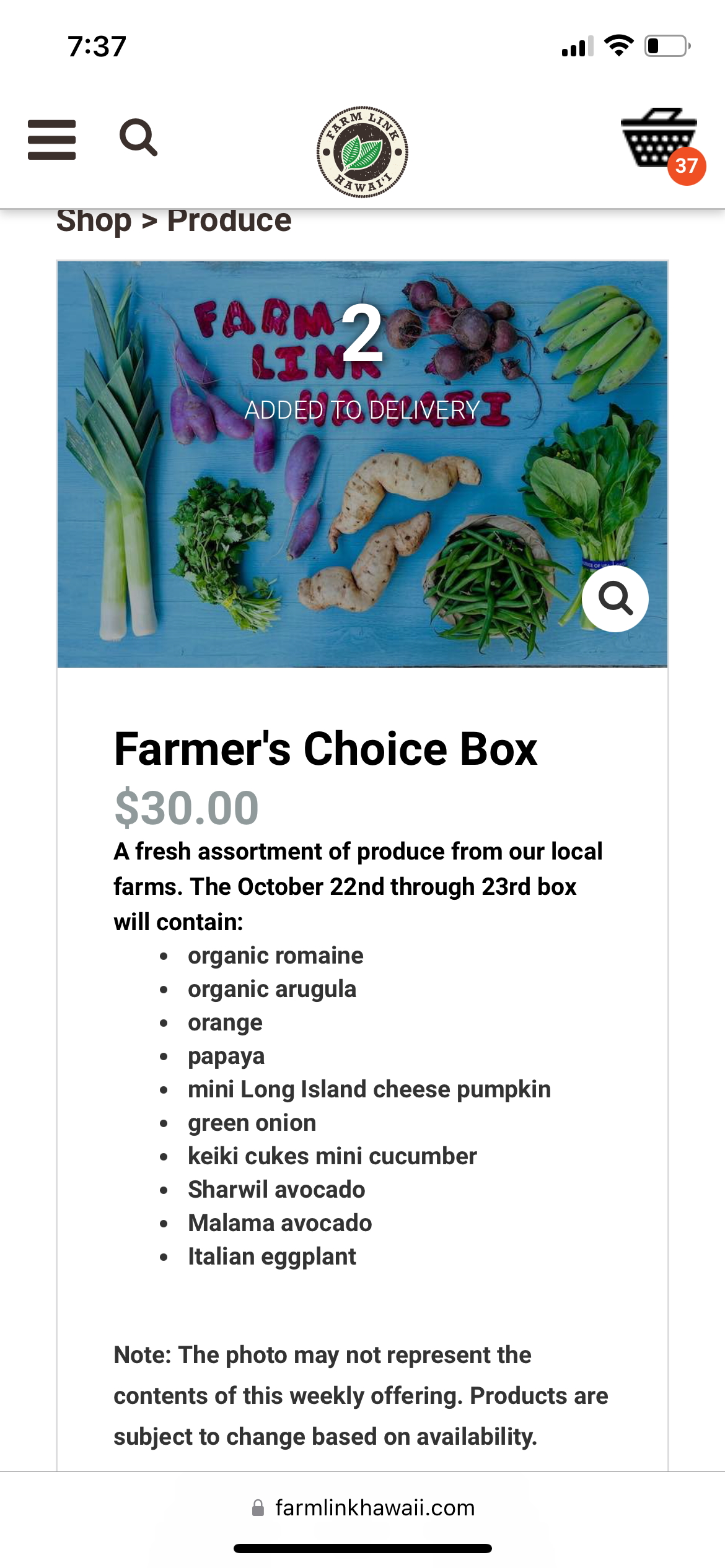Tap the "organic romaine" list item

point(275,956)
